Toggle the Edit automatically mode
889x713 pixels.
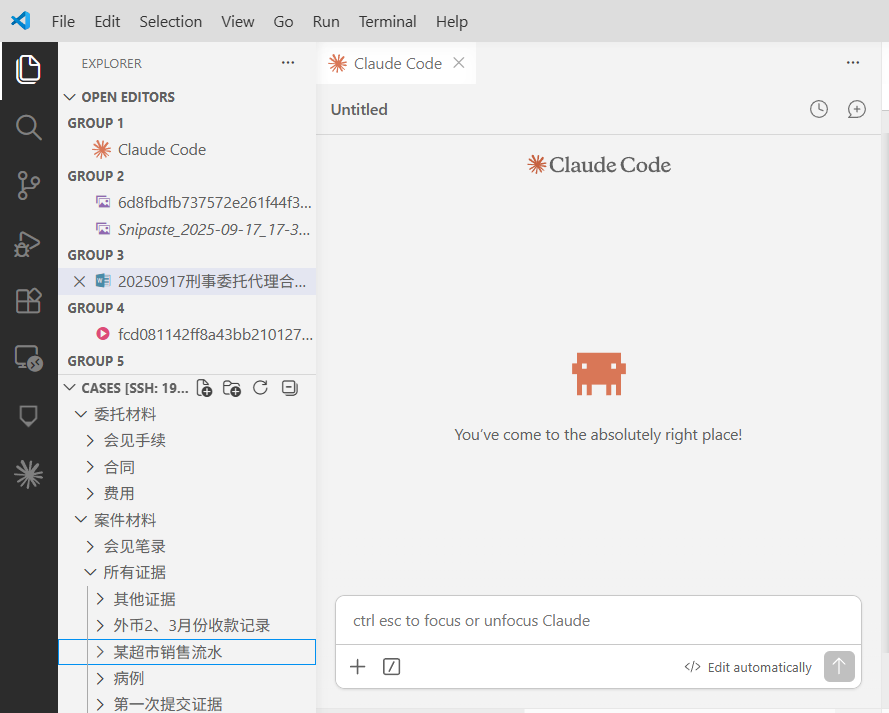tap(748, 667)
